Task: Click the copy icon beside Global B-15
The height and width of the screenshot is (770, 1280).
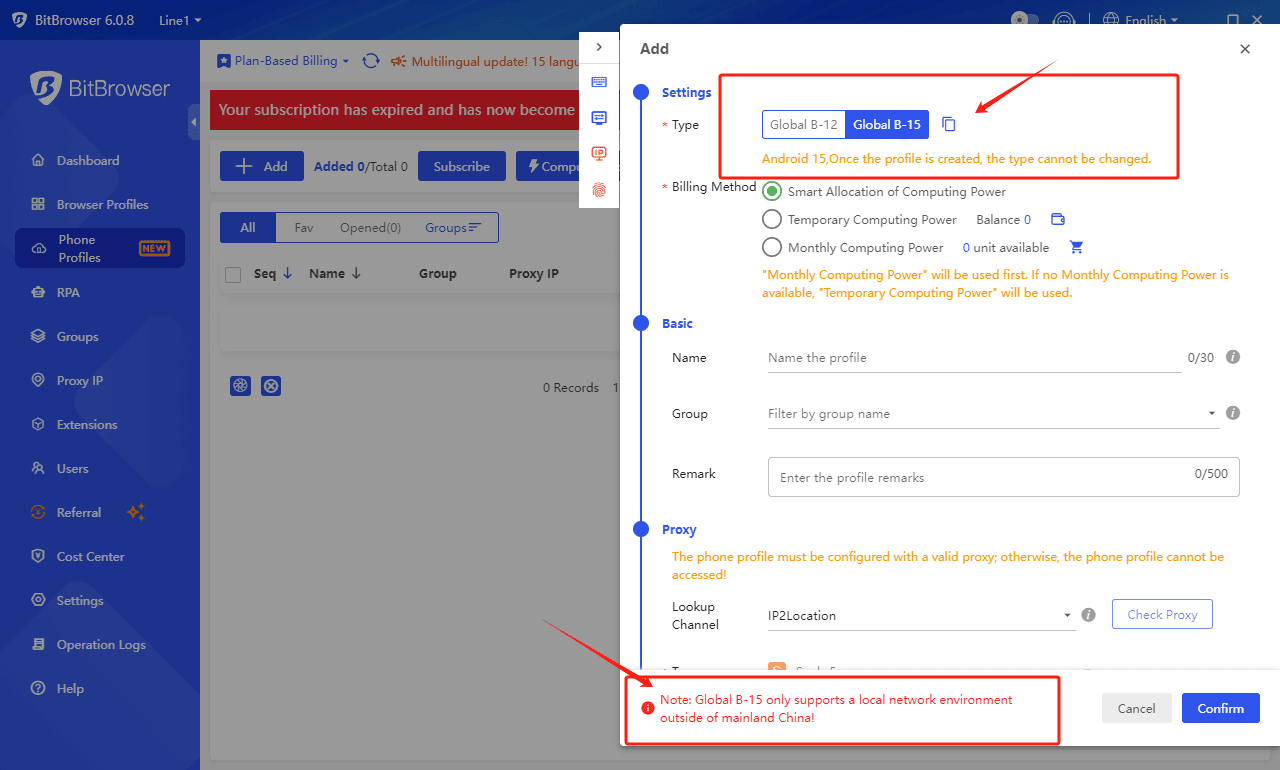Action: pyautogui.click(x=949, y=125)
